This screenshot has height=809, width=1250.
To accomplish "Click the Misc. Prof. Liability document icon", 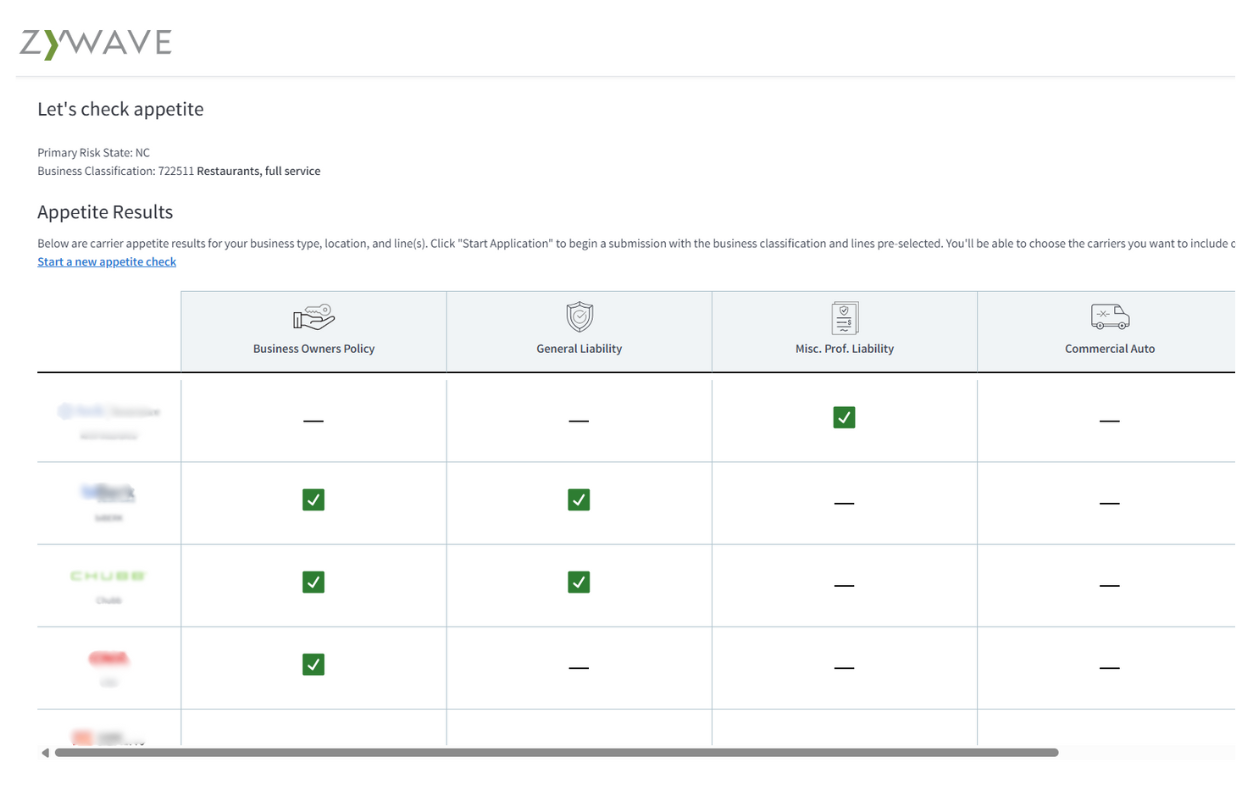I will coord(844,318).
